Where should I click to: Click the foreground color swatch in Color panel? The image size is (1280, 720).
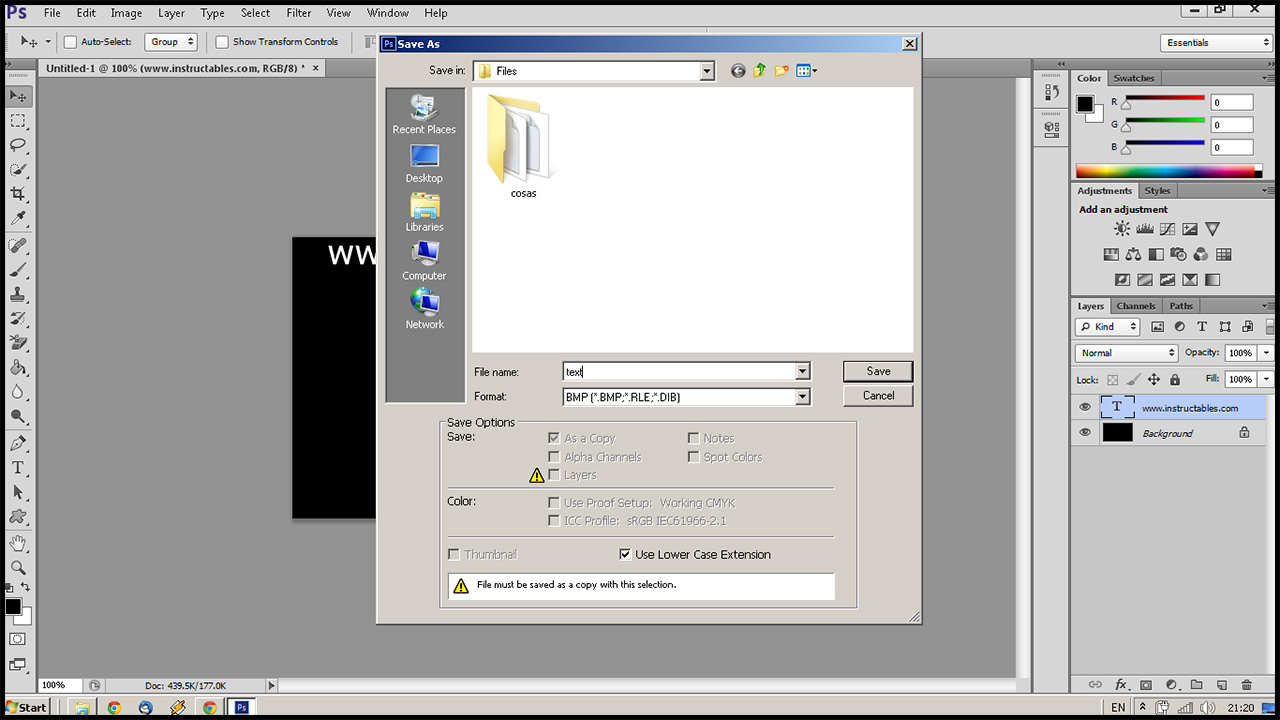[x=1085, y=104]
